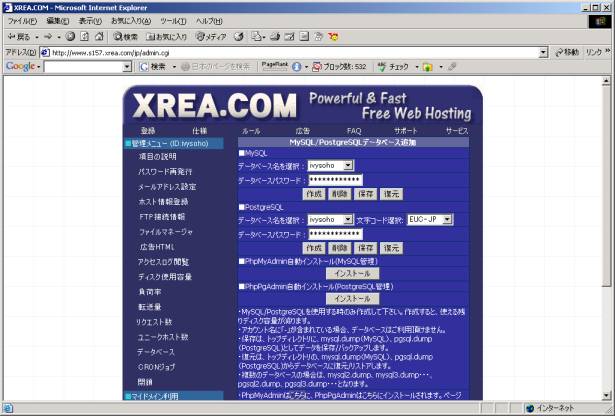615x416 pixels.
Task: Open the ファイル(F) menu
Action: tap(22, 21)
